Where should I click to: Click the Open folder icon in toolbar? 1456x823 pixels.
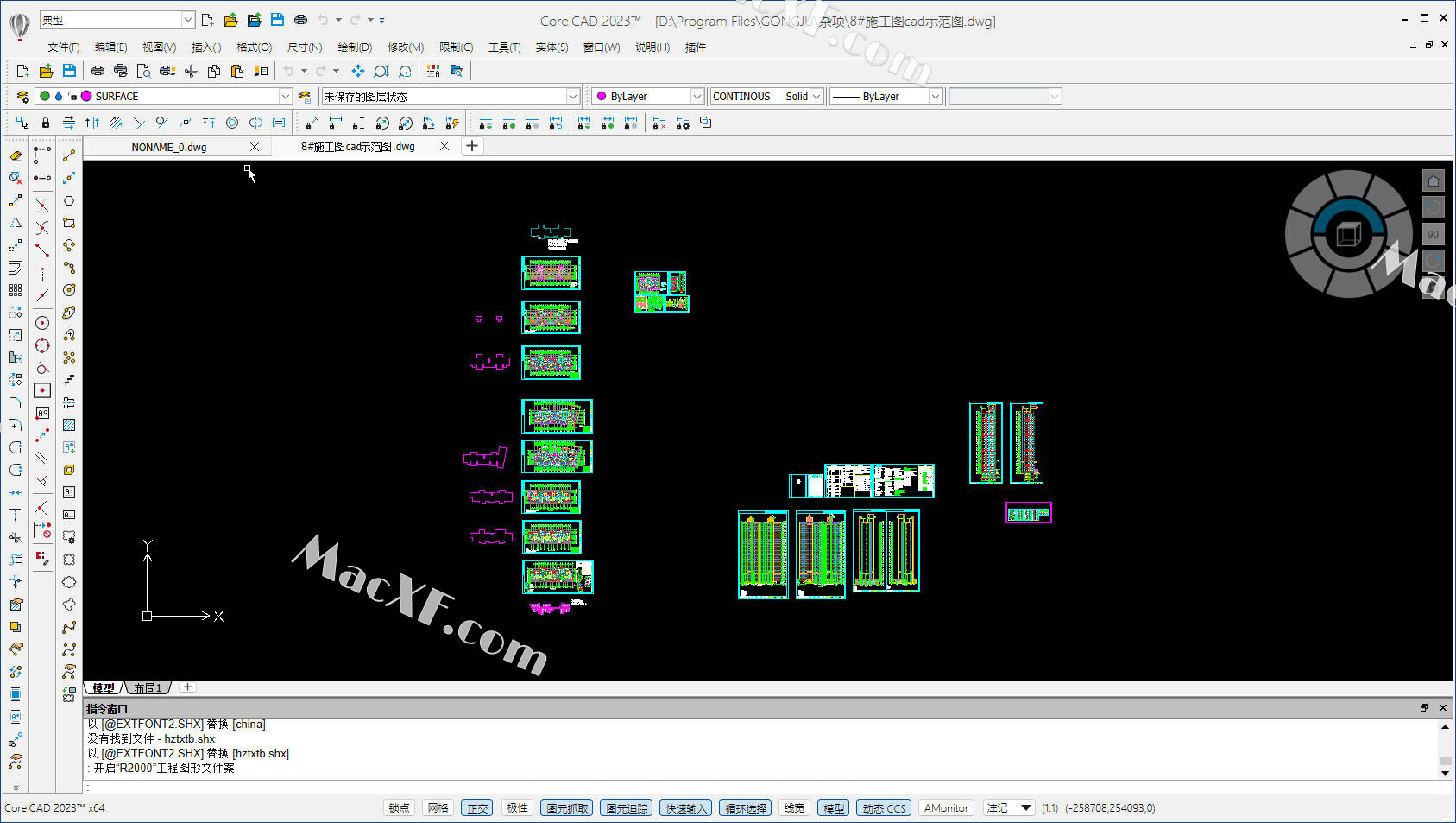tap(46, 71)
